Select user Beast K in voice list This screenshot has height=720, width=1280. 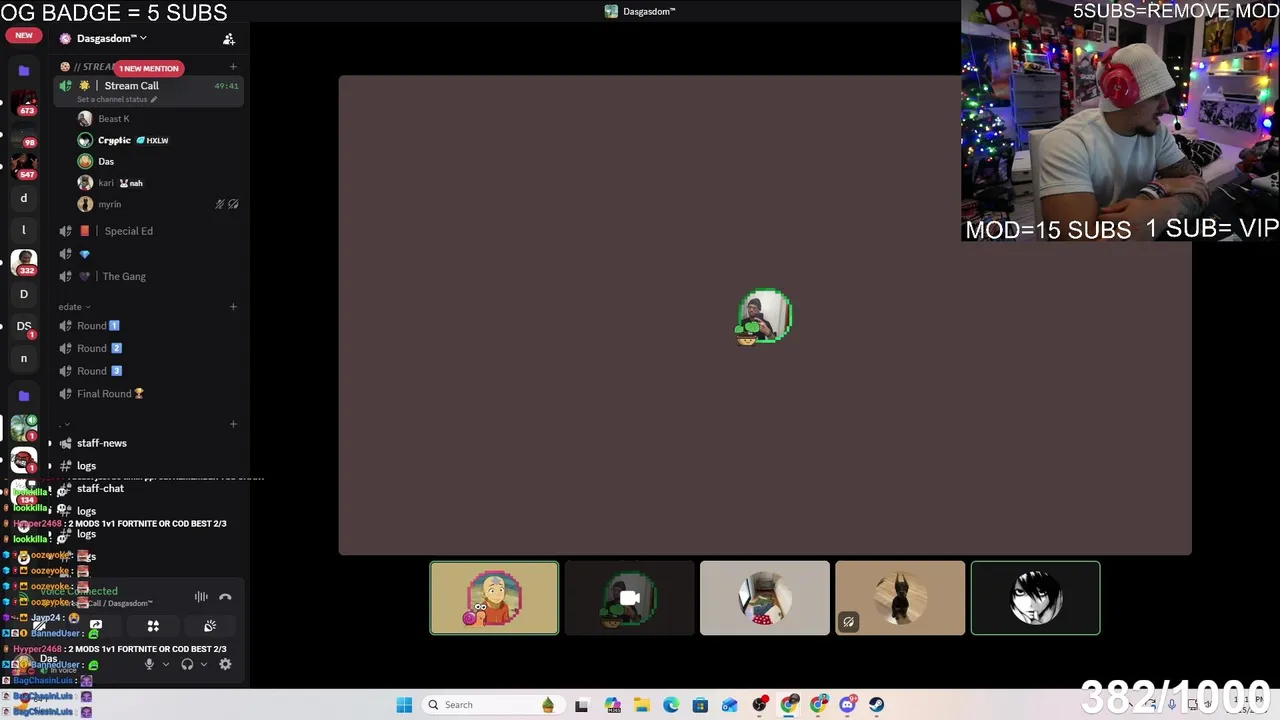[x=150, y=119]
